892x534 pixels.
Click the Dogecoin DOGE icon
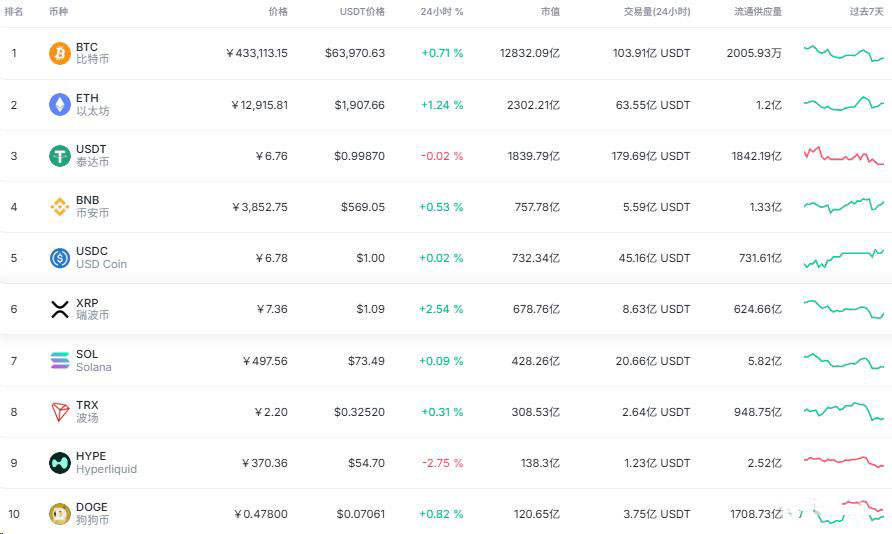click(x=60, y=514)
